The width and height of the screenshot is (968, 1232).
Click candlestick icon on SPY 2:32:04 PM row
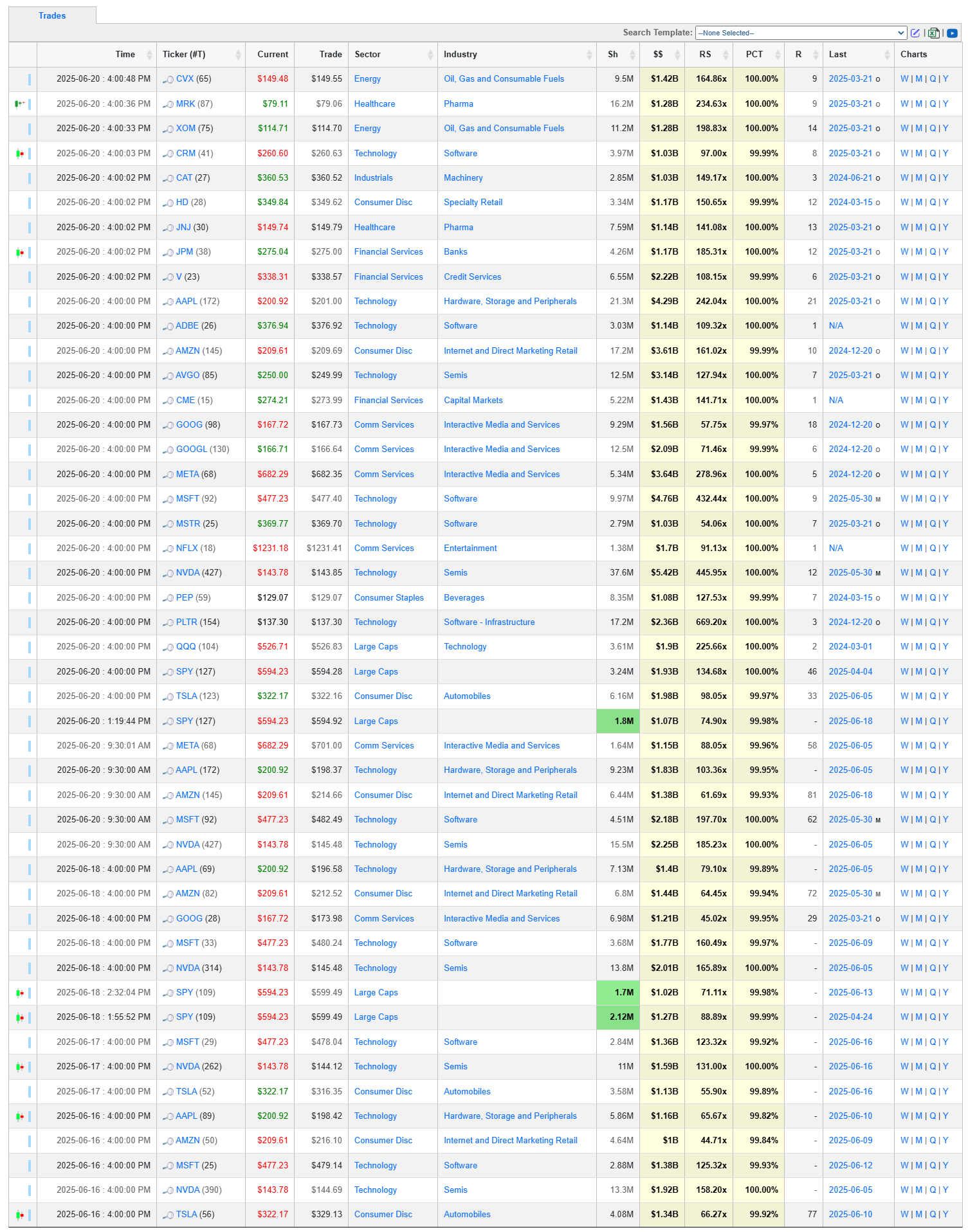coord(20,993)
